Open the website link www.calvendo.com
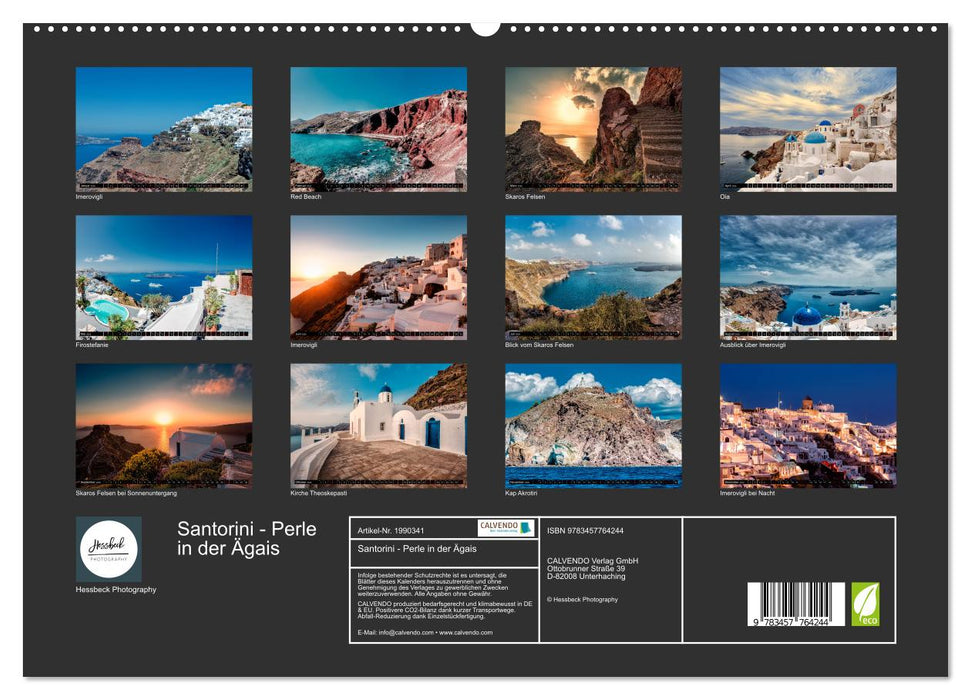This screenshot has height=700, width=971. tap(466, 632)
